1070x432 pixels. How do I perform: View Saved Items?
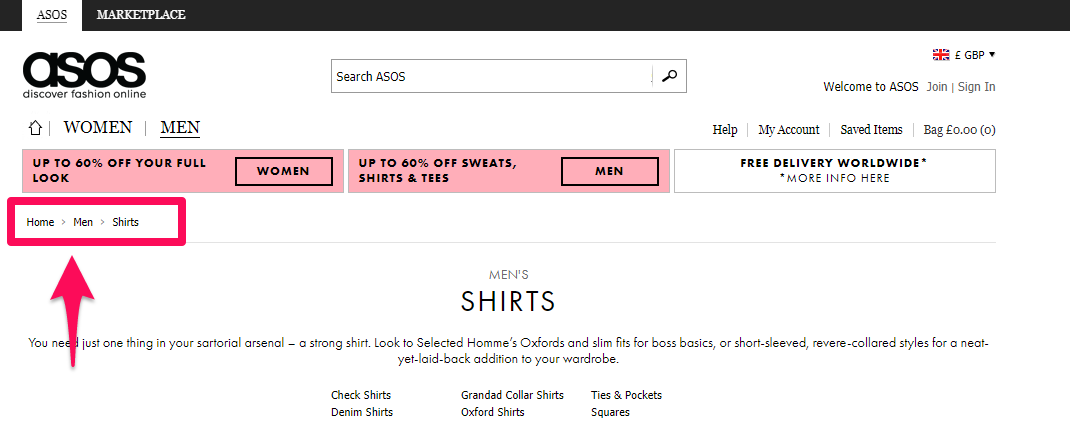coord(871,130)
